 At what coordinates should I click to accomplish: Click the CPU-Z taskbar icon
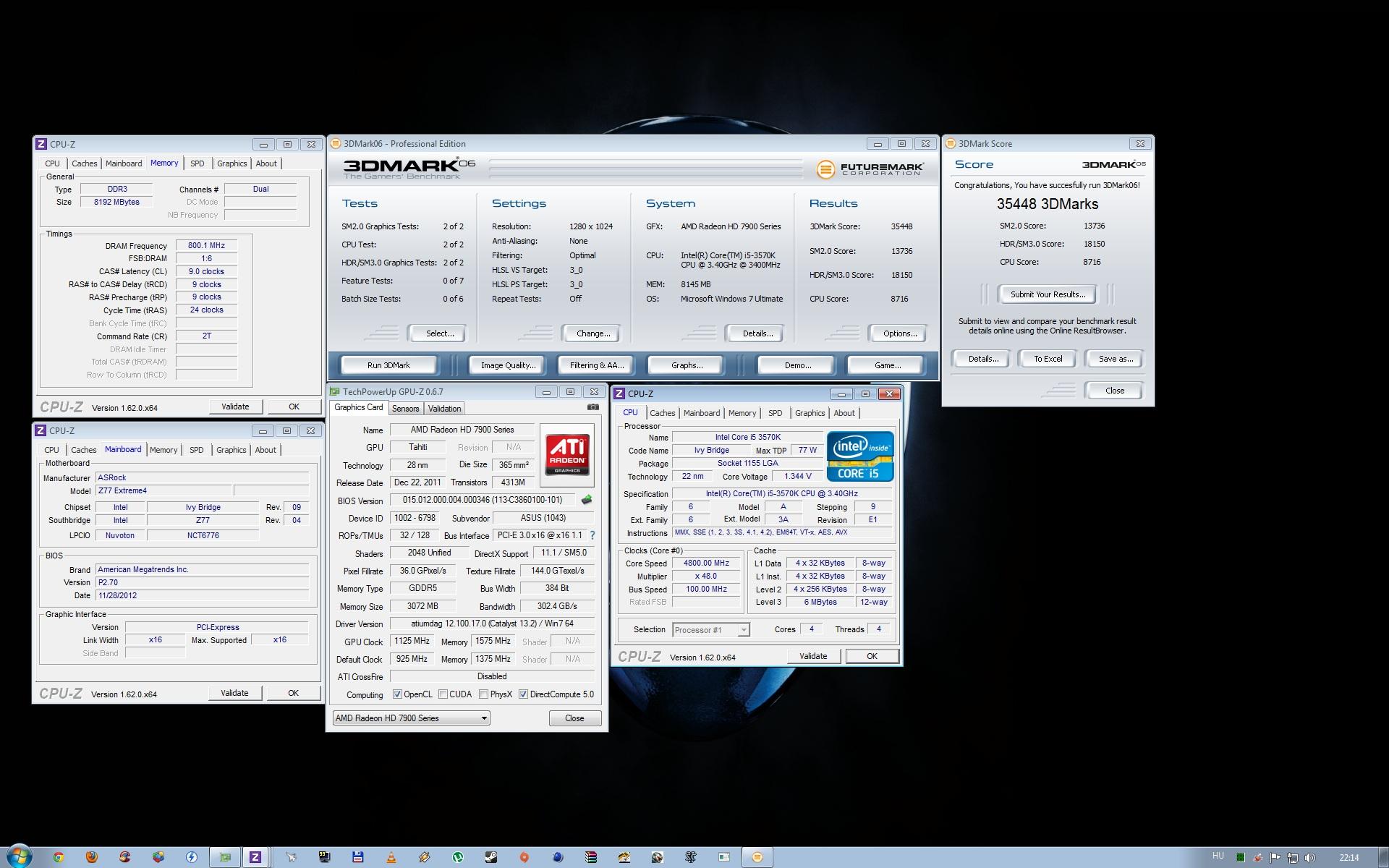click(x=255, y=857)
